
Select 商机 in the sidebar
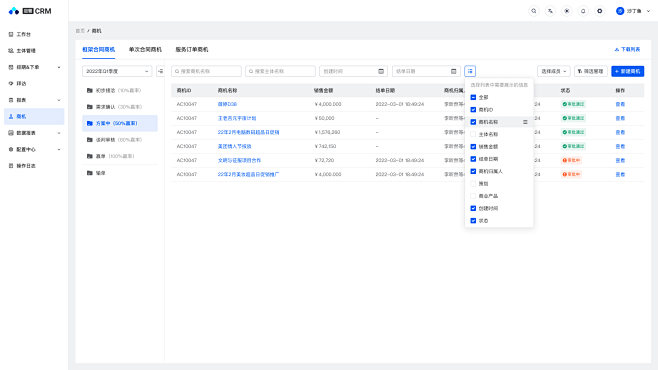point(34,116)
